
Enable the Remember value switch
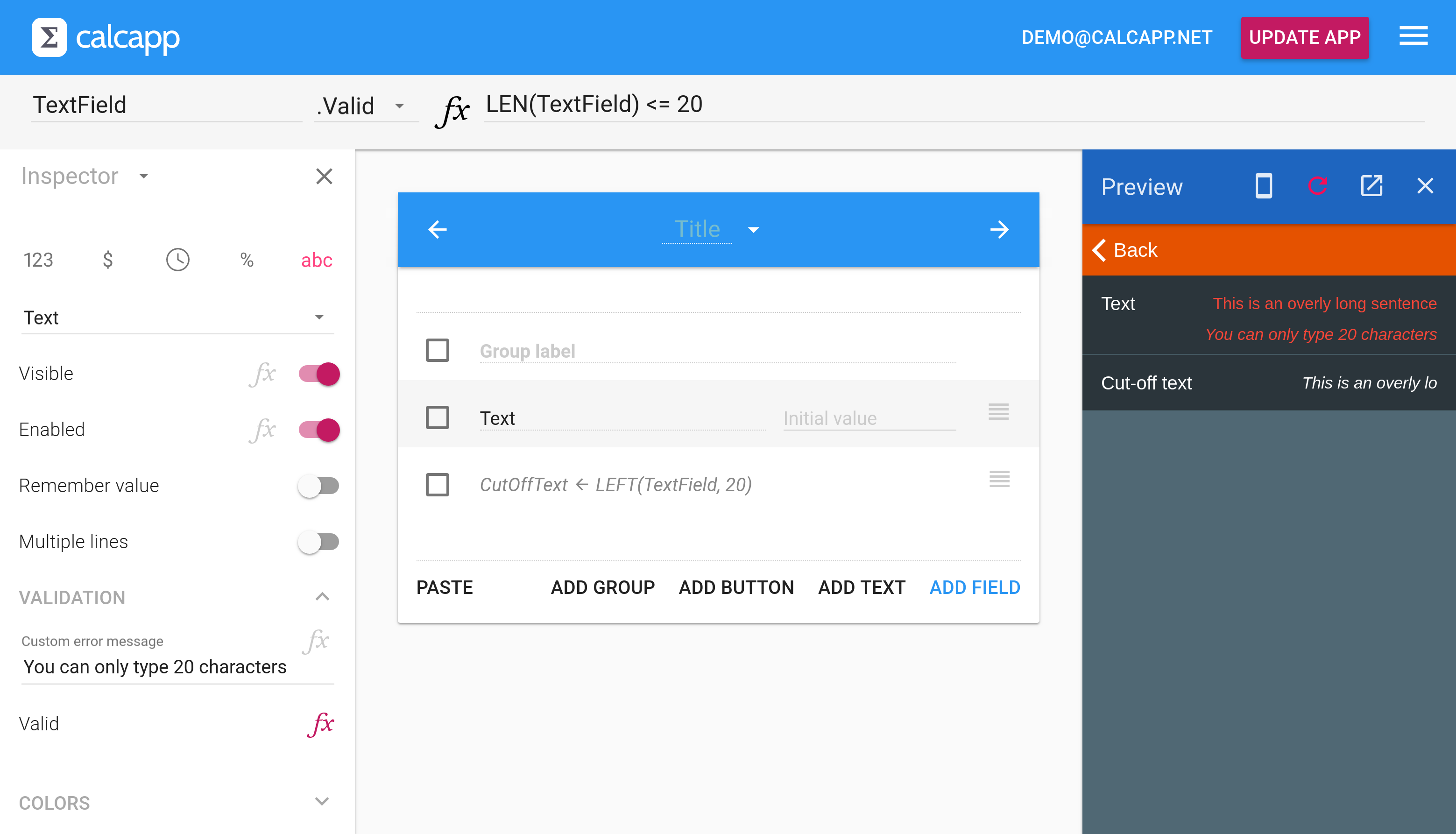coord(318,485)
